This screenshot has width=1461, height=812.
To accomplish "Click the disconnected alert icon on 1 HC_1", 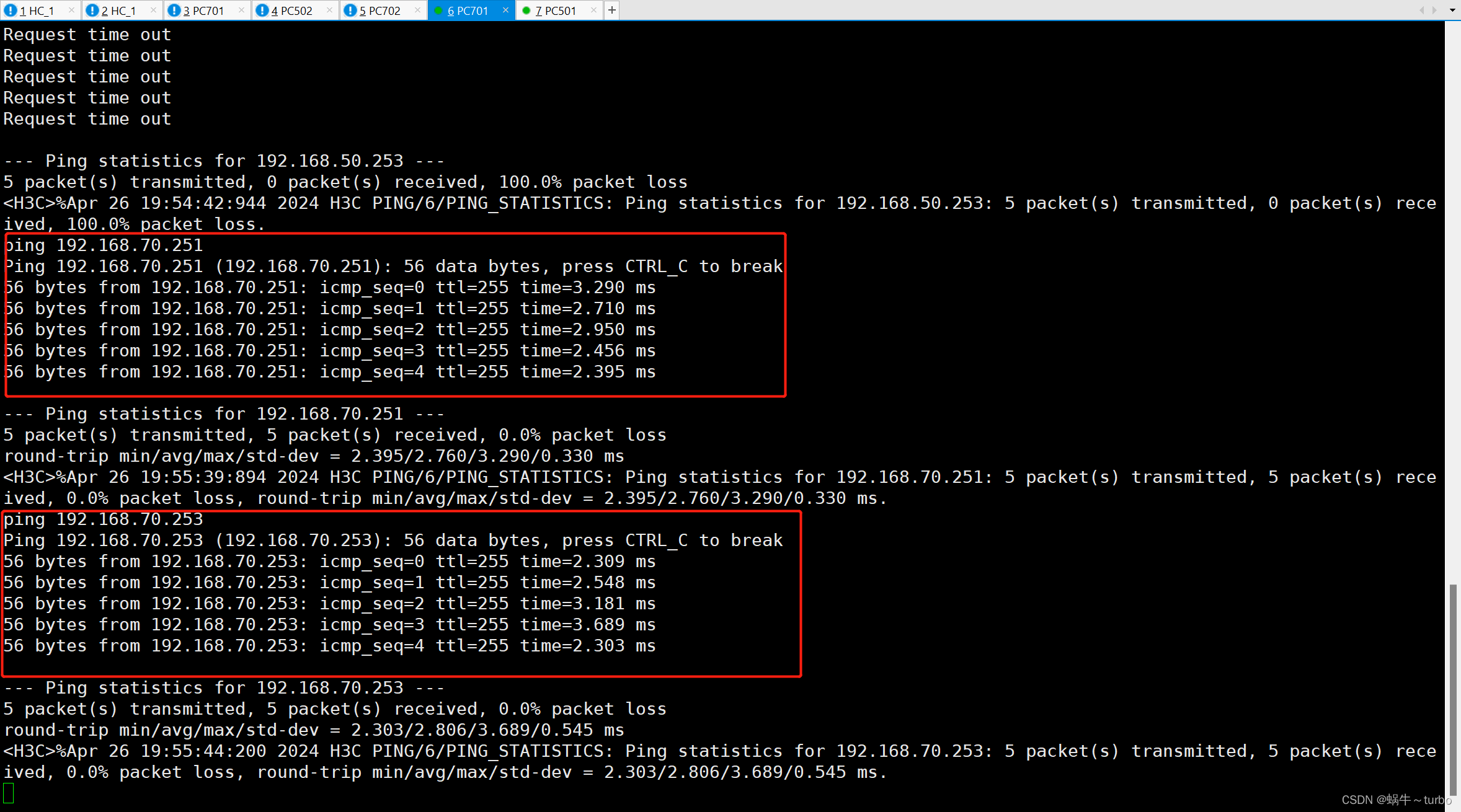I will (x=11, y=11).
